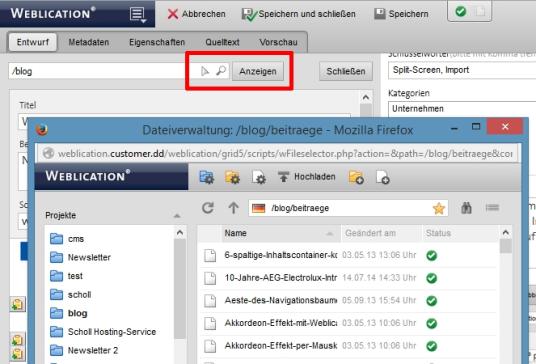The image size is (536, 364).
Task: Select the cms project folder
Action: (67, 239)
